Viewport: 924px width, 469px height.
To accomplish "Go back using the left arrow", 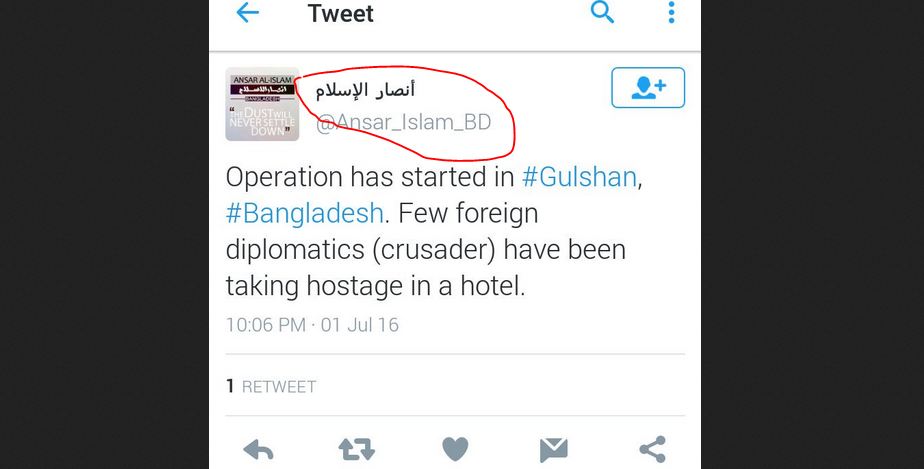I will (248, 12).
